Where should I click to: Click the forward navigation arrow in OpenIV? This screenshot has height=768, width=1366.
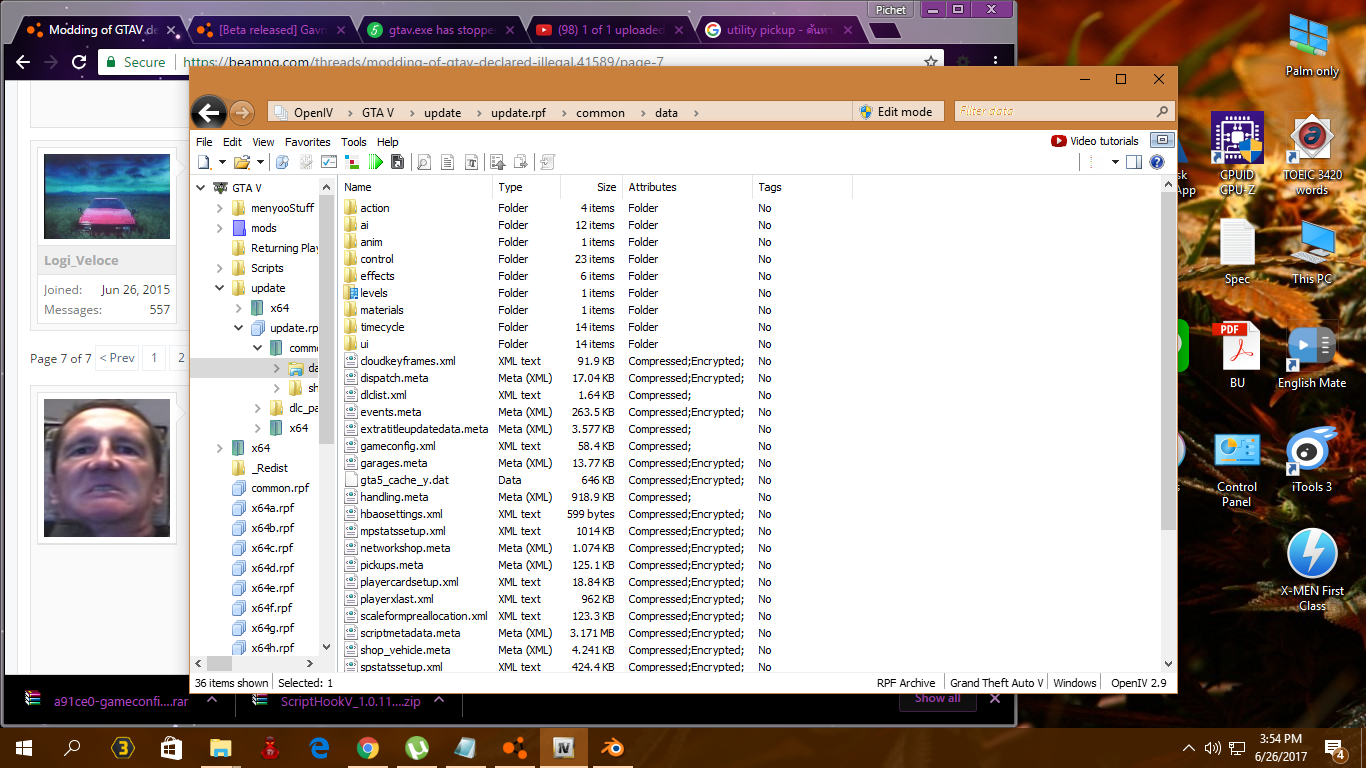(x=241, y=112)
